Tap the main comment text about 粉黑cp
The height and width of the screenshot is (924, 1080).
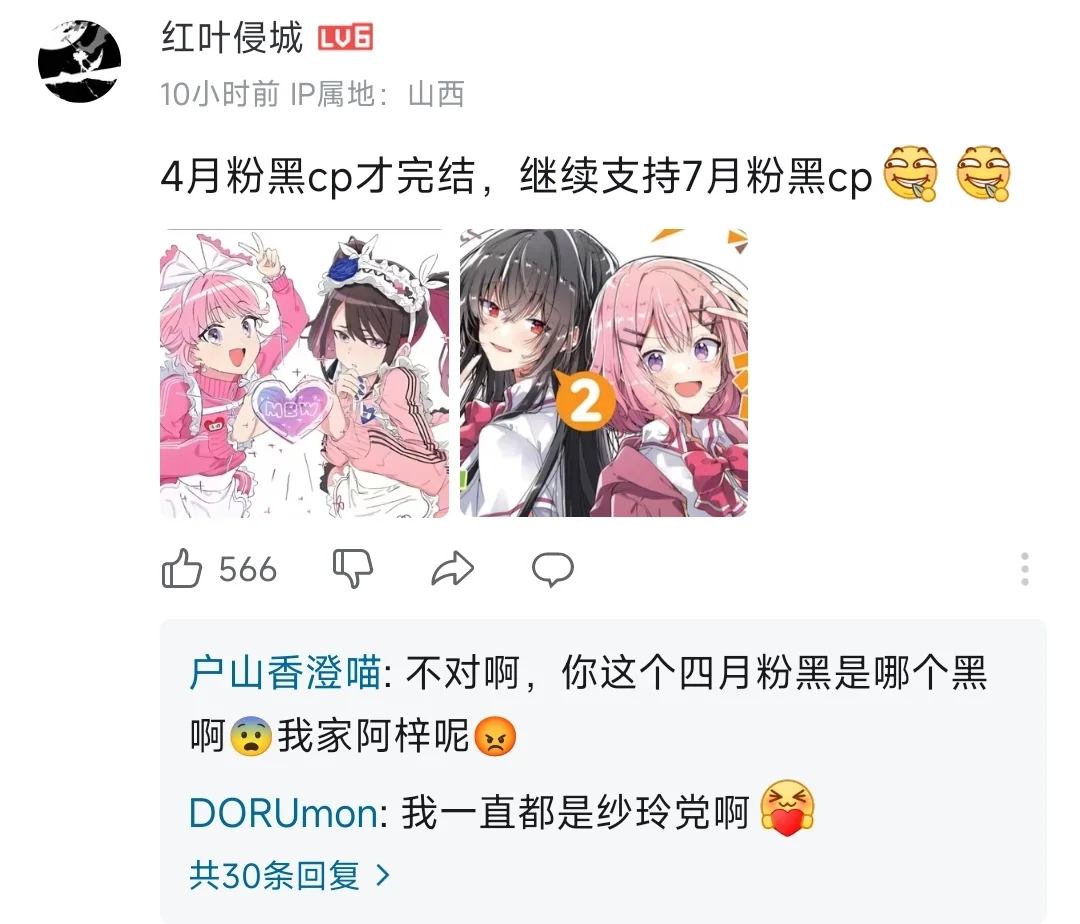(x=517, y=176)
